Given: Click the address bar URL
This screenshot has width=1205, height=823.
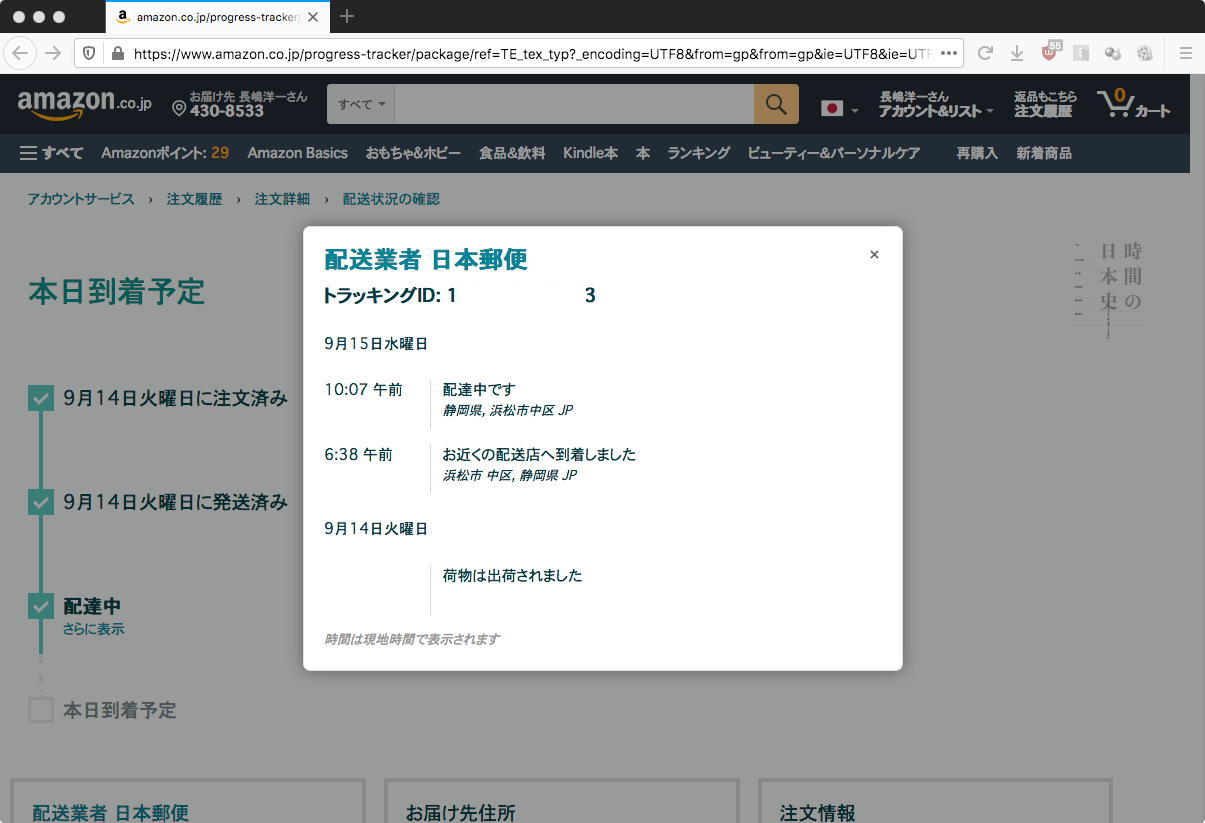Looking at the screenshot, I should (532, 54).
